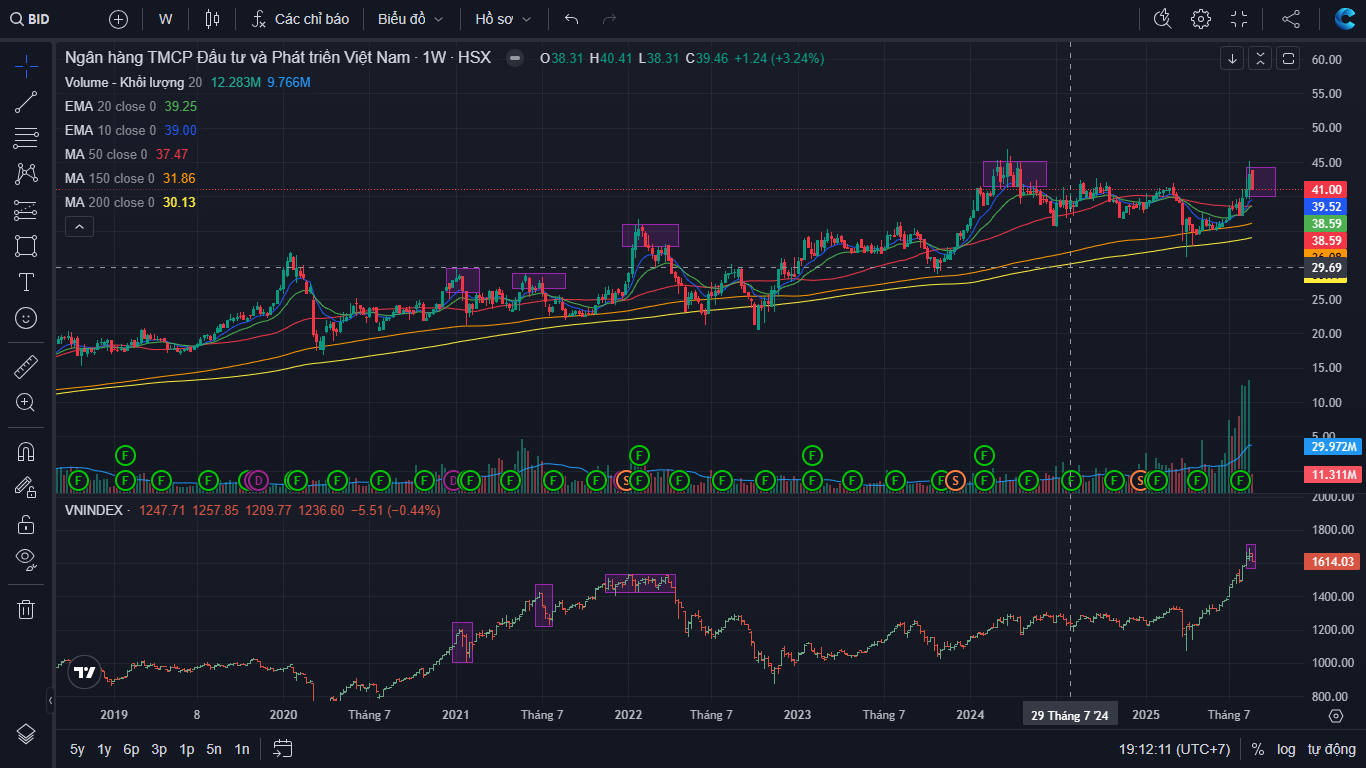Toggle magnet mode in left toolbar
Viewport: 1366px width, 768px height.
pos(26,451)
